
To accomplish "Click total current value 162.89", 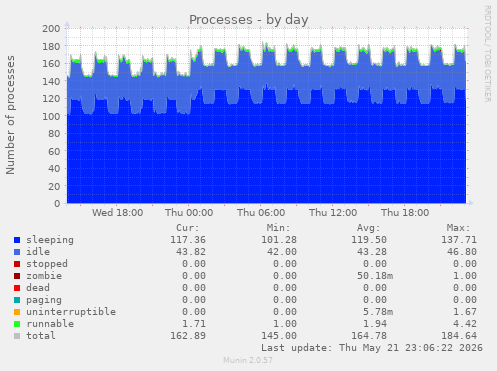I will 188,336.
